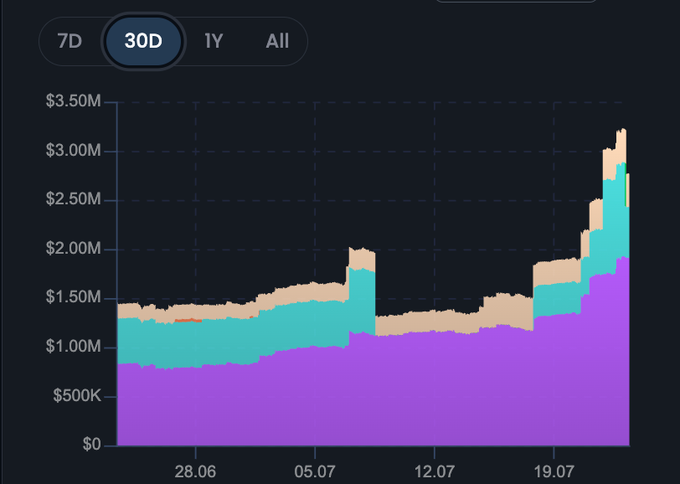This screenshot has width=680, height=484.
Task: Click the $1.00M y-axis label
Action: tap(73, 347)
